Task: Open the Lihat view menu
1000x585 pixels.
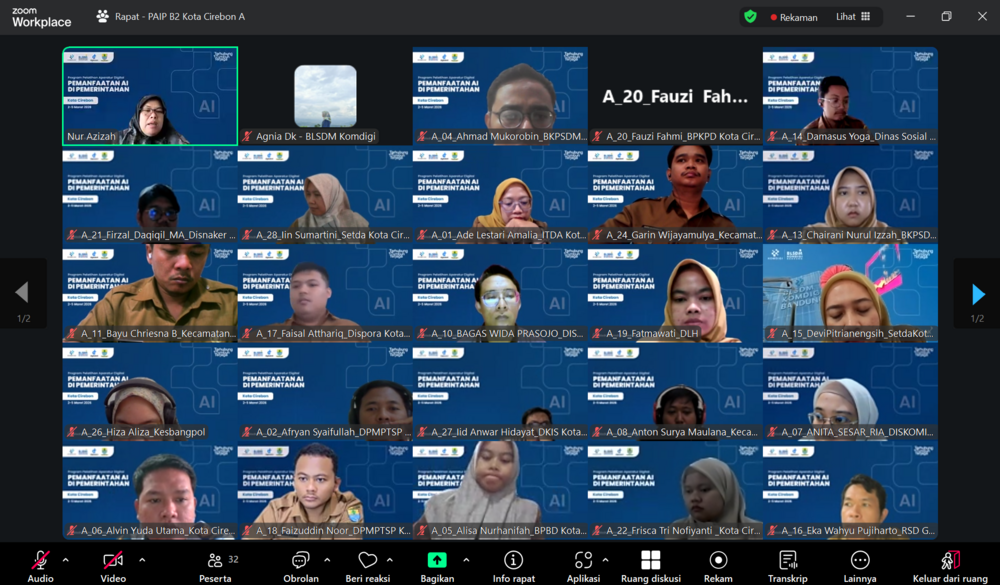Action: click(x=854, y=16)
